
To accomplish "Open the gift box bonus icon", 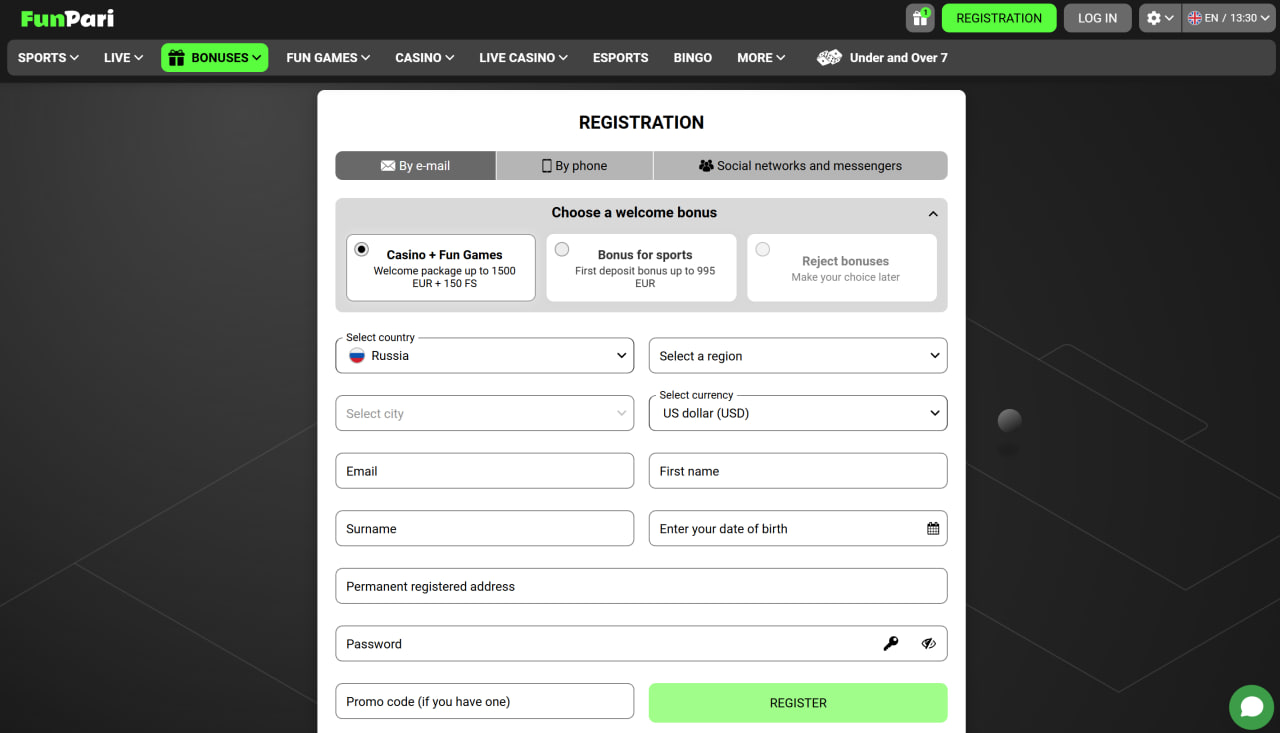I will pyautogui.click(x=919, y=18).
